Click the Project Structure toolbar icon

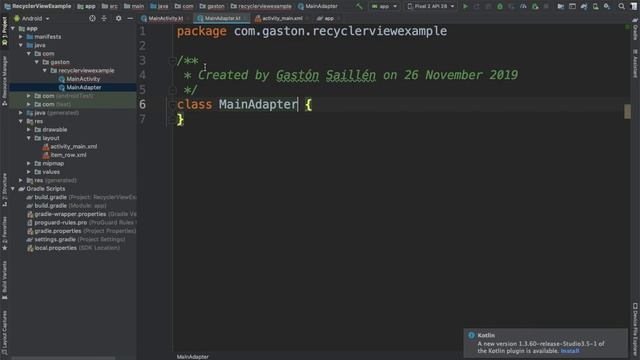561,6
